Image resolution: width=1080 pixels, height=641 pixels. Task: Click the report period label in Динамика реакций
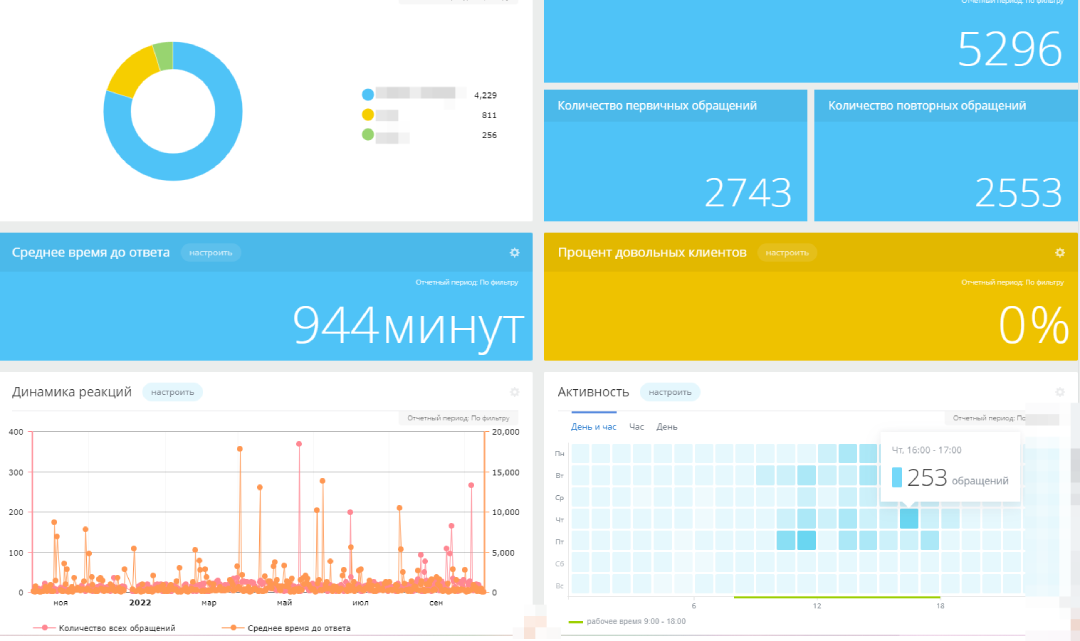coord(458,418)
